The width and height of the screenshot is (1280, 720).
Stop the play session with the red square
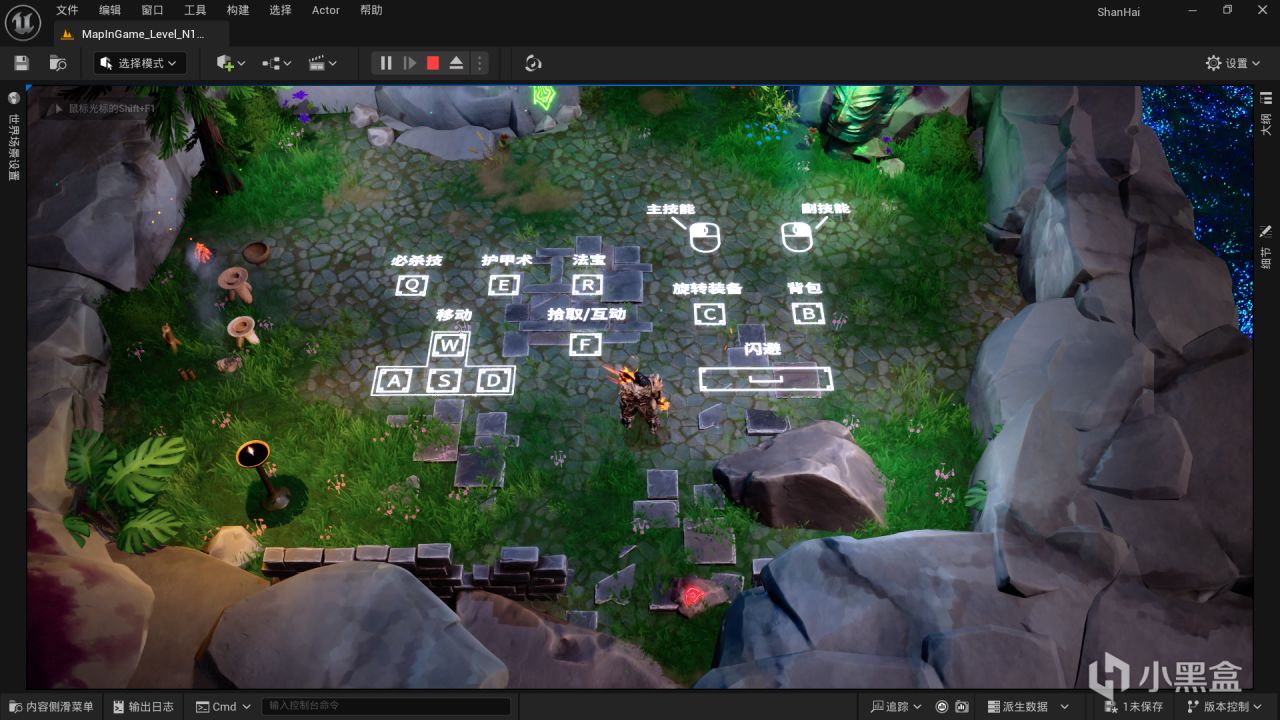pyautogui.click(x=433, y=63)
